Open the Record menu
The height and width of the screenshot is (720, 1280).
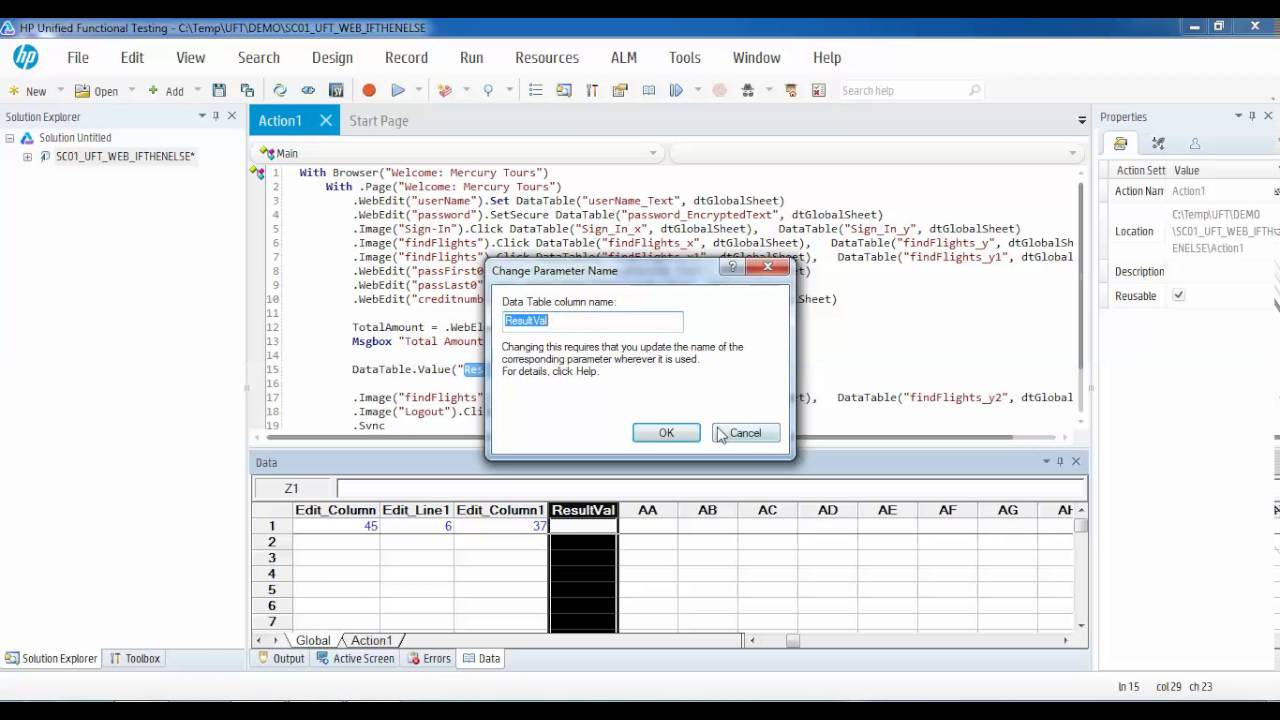[406, 57]
